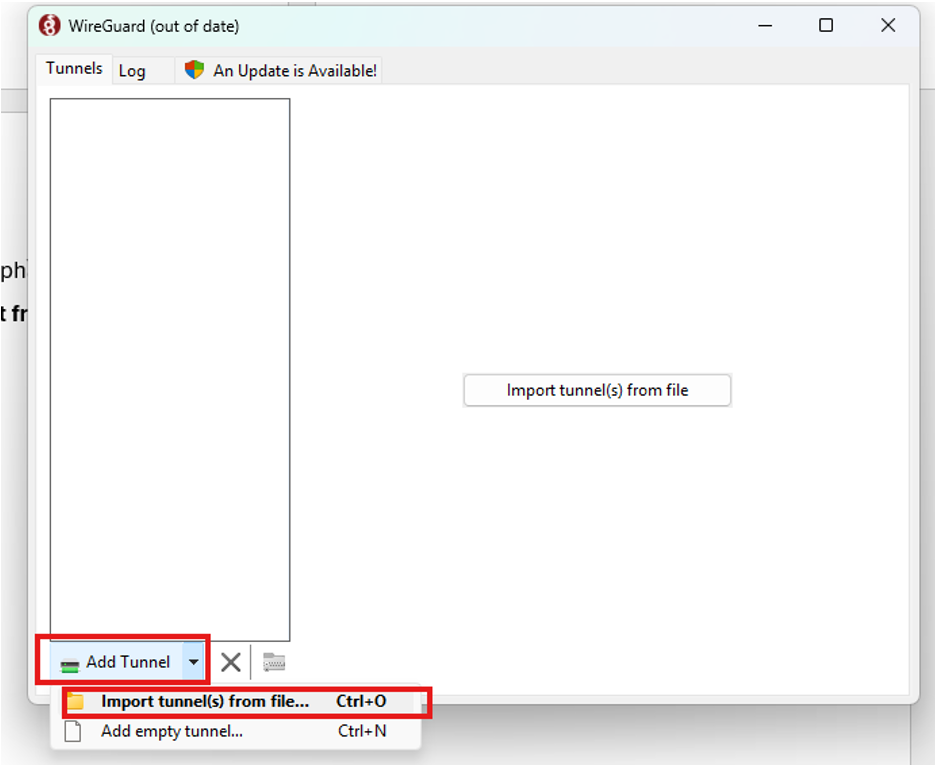The height and width of the screenshot is (766, 935).
Task: Close the WireGuard window
Action: tap(888, 26)
